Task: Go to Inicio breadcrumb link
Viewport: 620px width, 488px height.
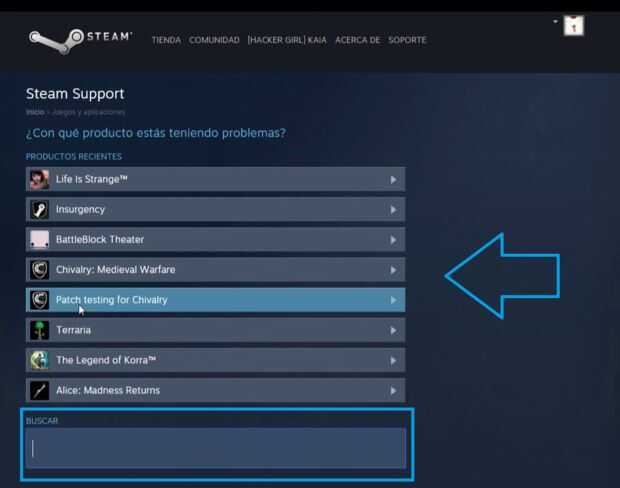Action: pyautogui.click(x=35, y=112)
